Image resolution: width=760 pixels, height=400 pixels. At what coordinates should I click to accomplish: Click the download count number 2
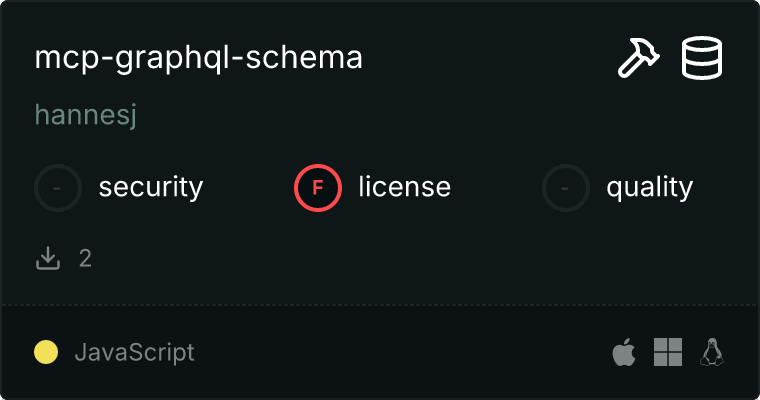coord(85,259)
